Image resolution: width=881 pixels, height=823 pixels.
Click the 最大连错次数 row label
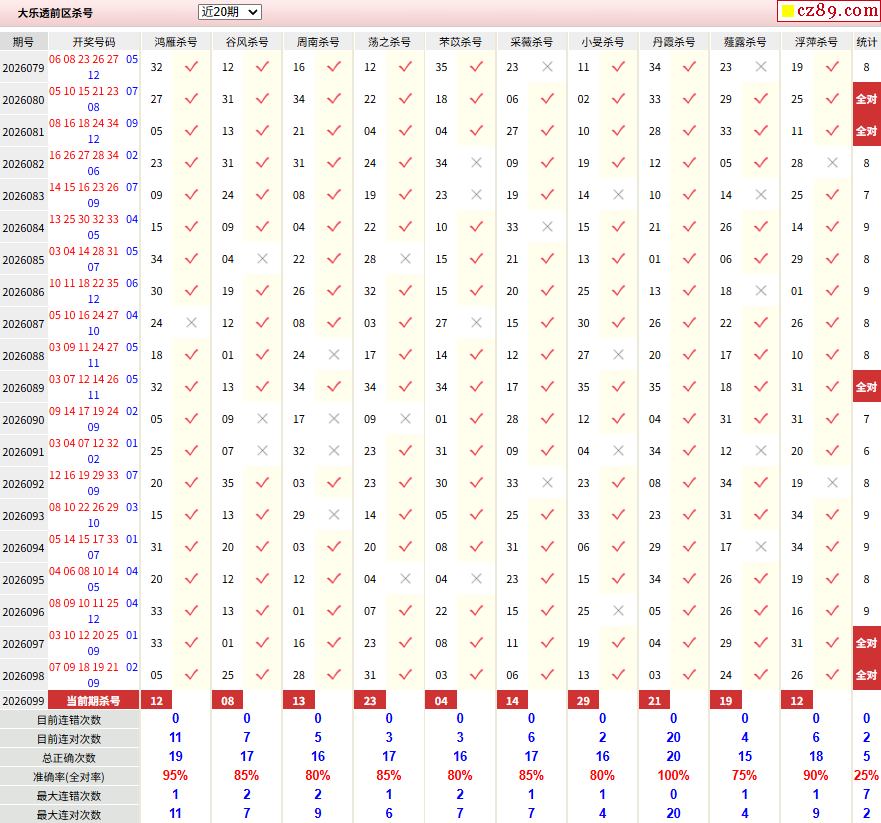pyautogui.click(x=69, y=797)
